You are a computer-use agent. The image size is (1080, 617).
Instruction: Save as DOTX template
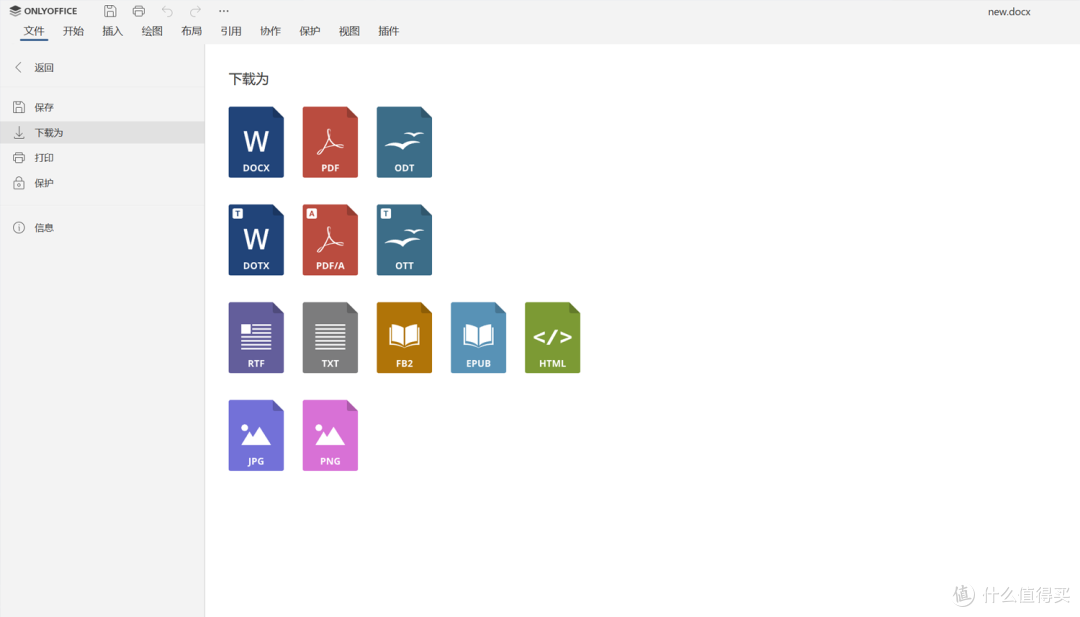tap(256, 240)
